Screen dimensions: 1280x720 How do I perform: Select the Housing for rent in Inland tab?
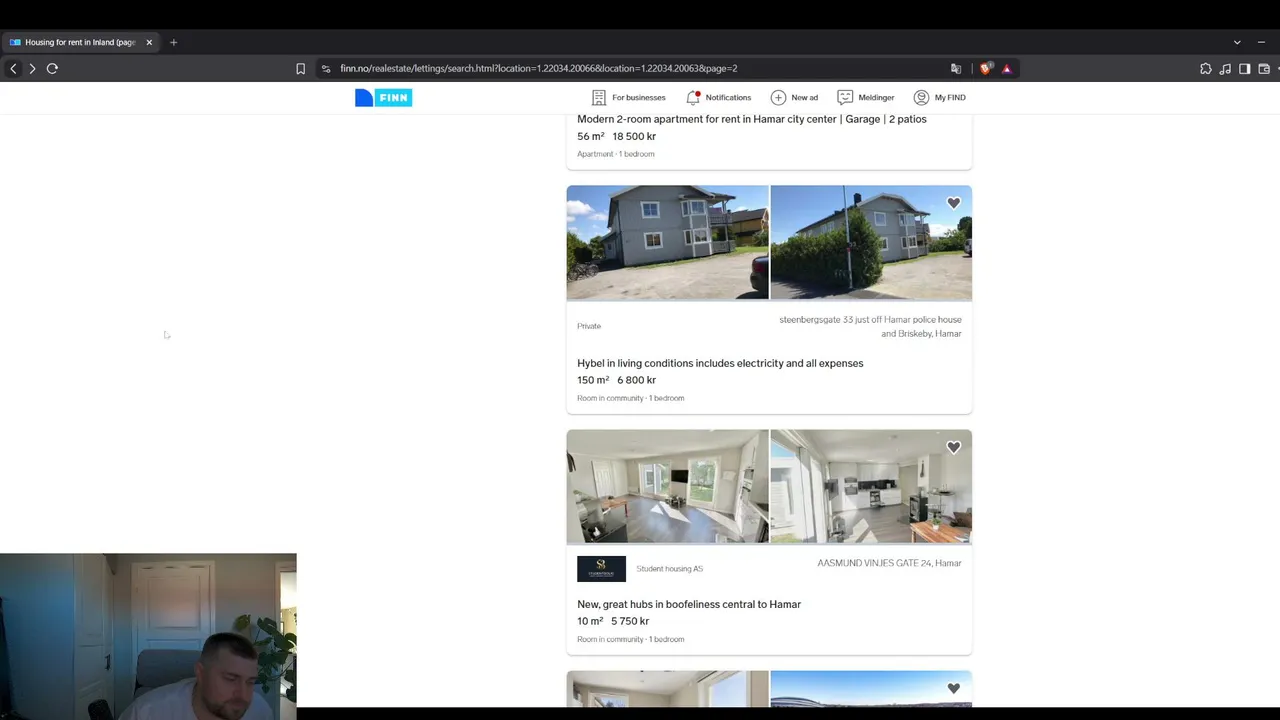(x=80, y=42)
